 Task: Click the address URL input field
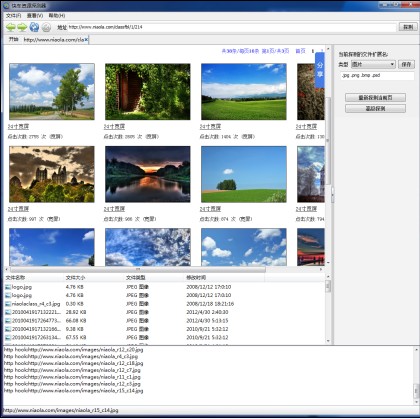(231, 27)
